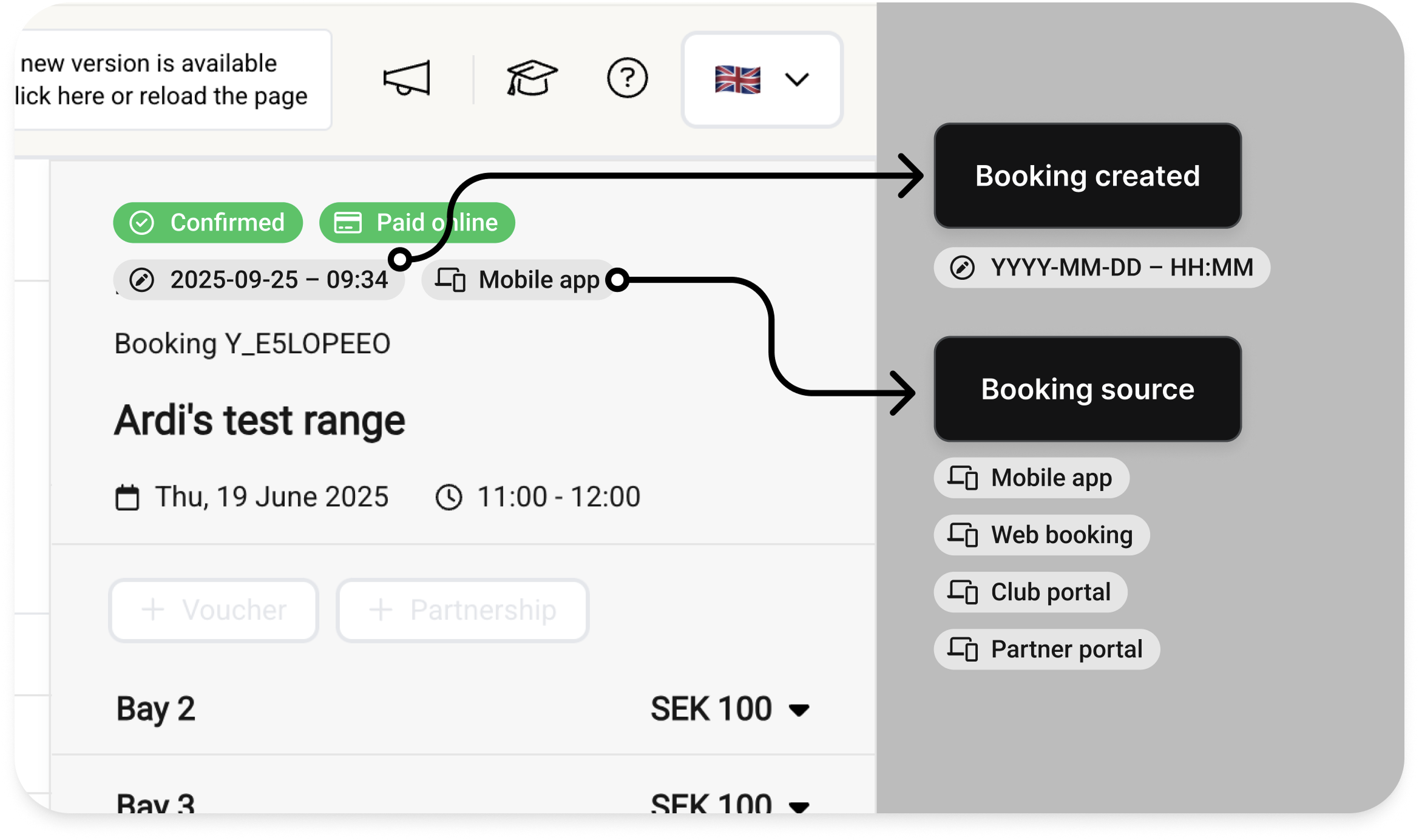This screenshot has width=1419, height=840.
Task: Select the Club portal source chip
Action: [1031, 592]
